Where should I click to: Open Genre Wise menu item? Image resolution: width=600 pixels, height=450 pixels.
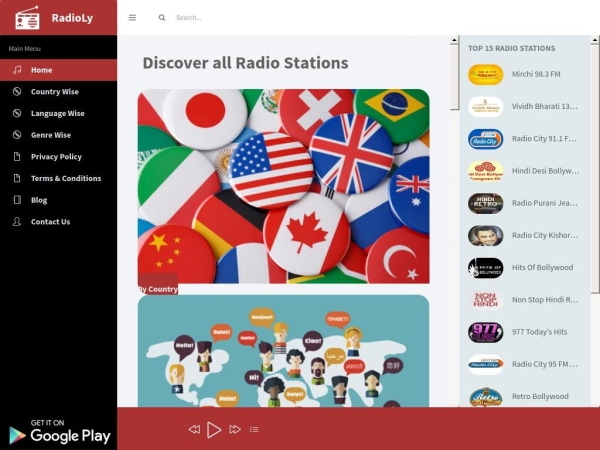coord(59,135)
